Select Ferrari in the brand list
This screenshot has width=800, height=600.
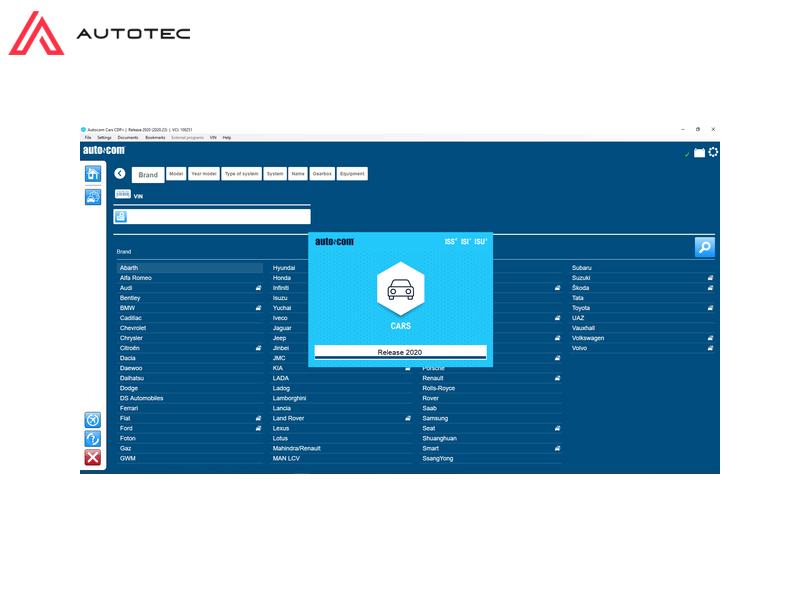pos(190,408)
